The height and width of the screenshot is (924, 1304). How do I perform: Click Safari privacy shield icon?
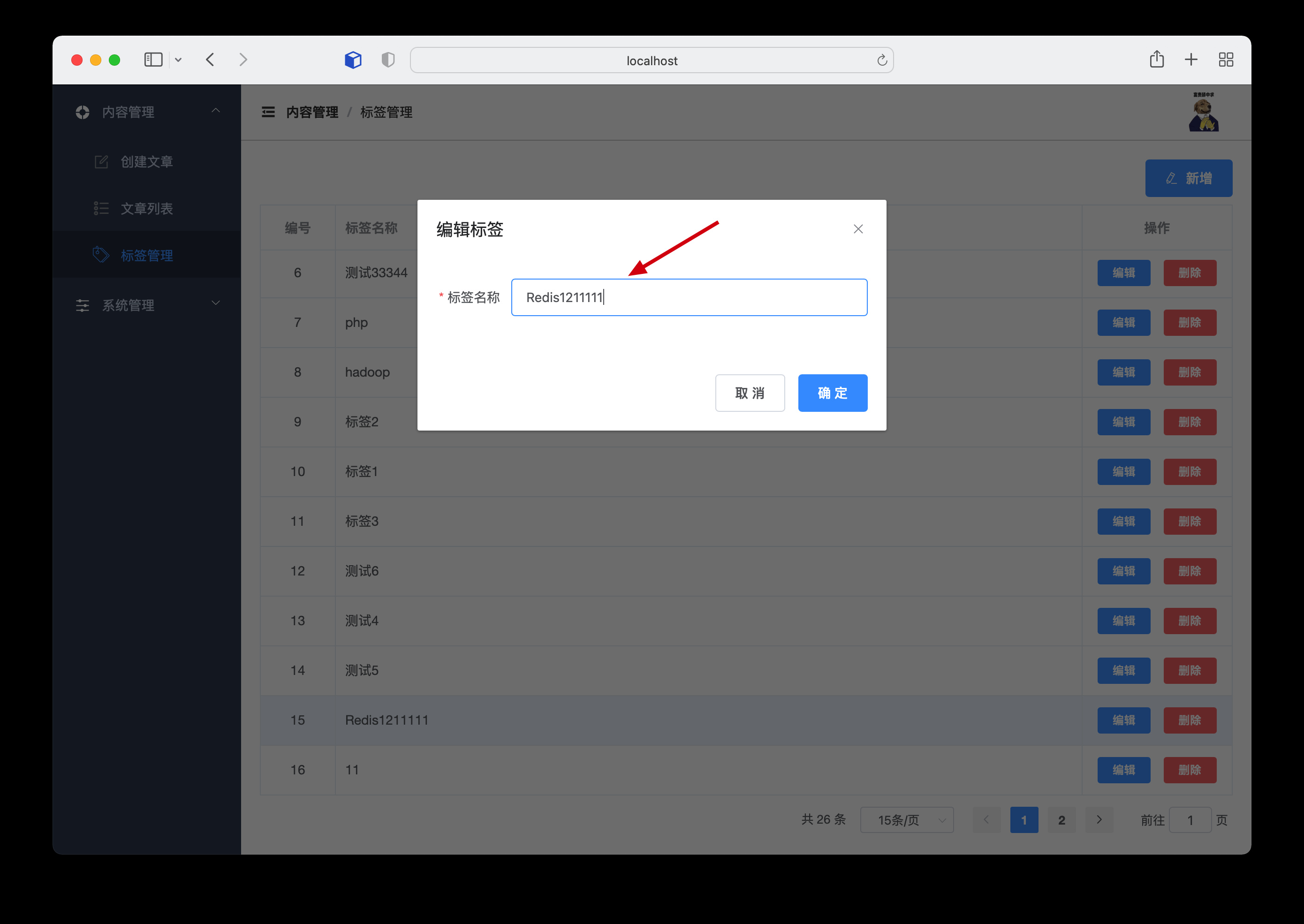[388, 60]
